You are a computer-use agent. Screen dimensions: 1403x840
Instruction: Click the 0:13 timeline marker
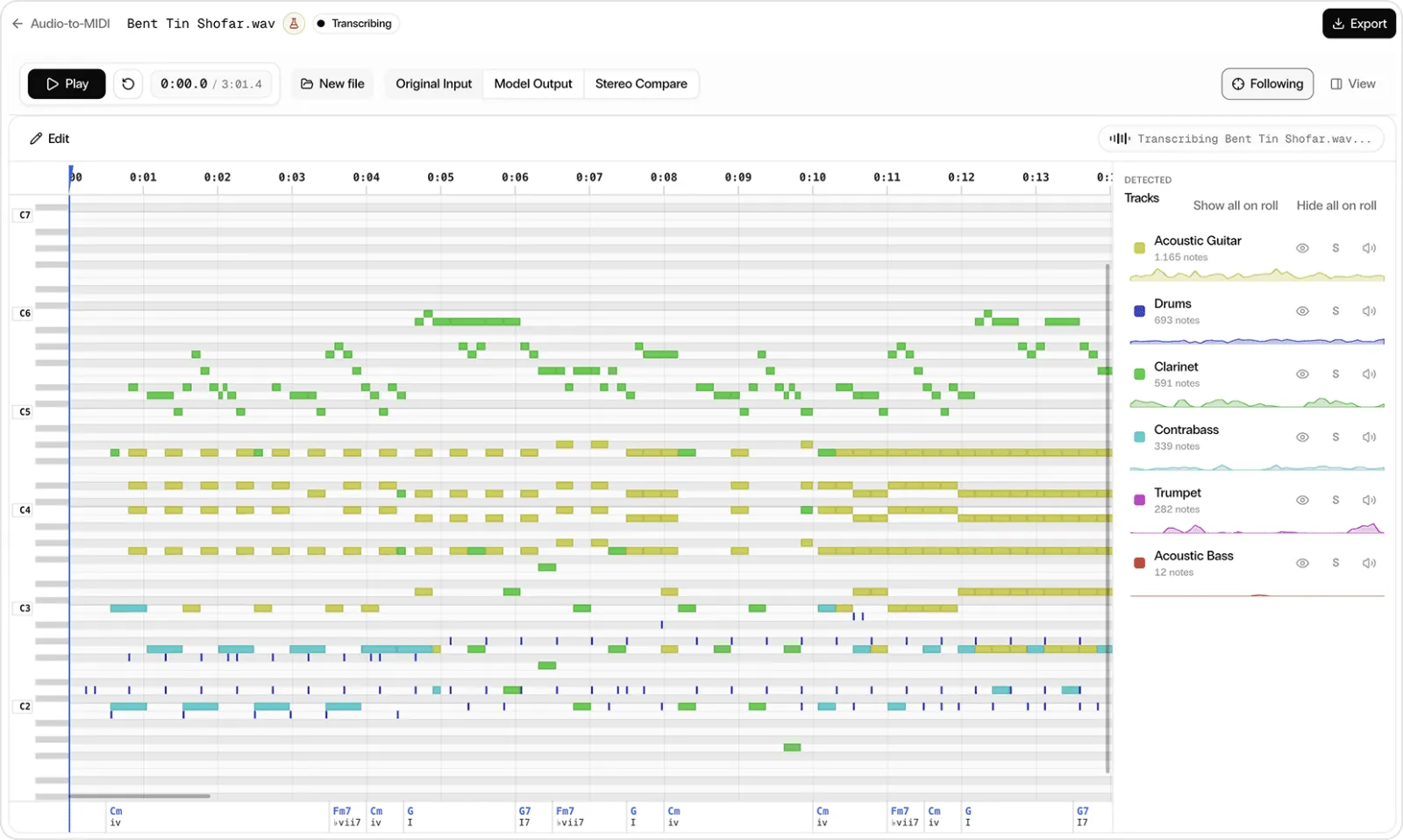(x=1036, y=177)
